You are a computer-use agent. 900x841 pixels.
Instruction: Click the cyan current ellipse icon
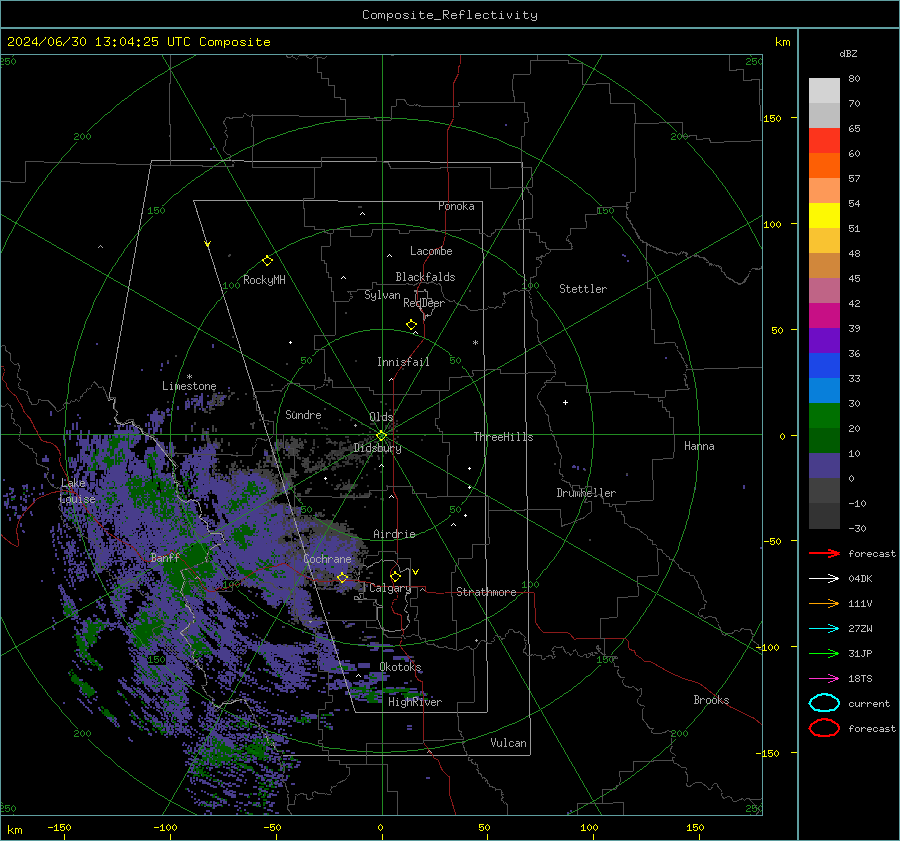[824, 703]
